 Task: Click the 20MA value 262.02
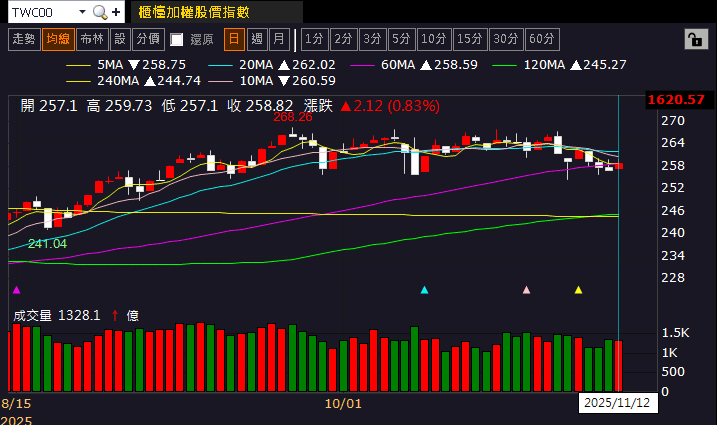coord(314,65)
